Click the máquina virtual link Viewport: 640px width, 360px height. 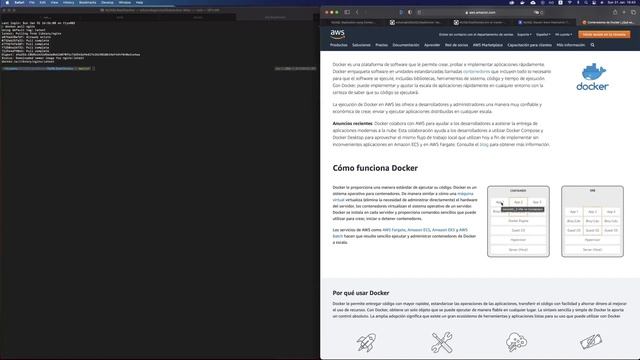click(465, 193)
